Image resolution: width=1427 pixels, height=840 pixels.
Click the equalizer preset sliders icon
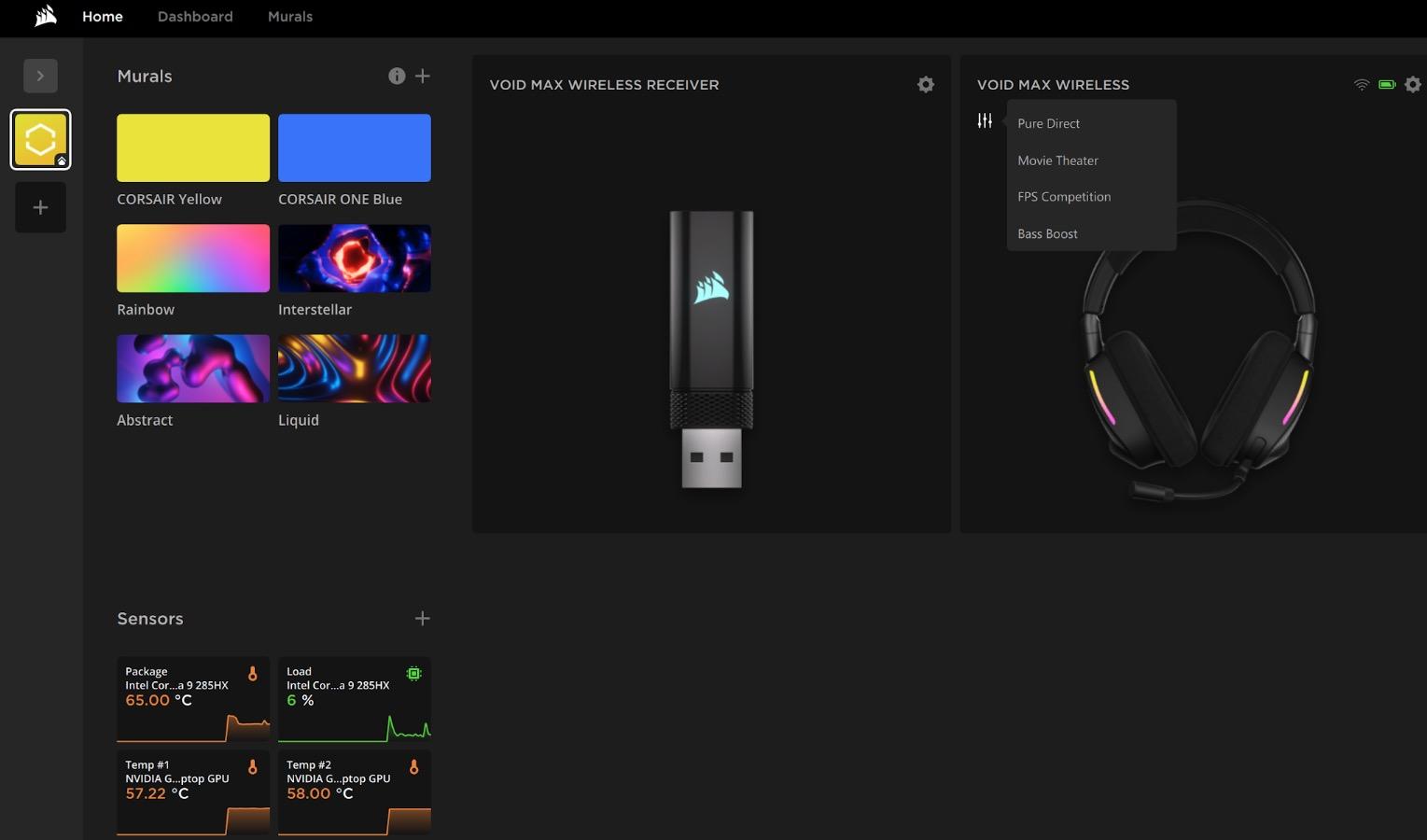coord(985,121)
